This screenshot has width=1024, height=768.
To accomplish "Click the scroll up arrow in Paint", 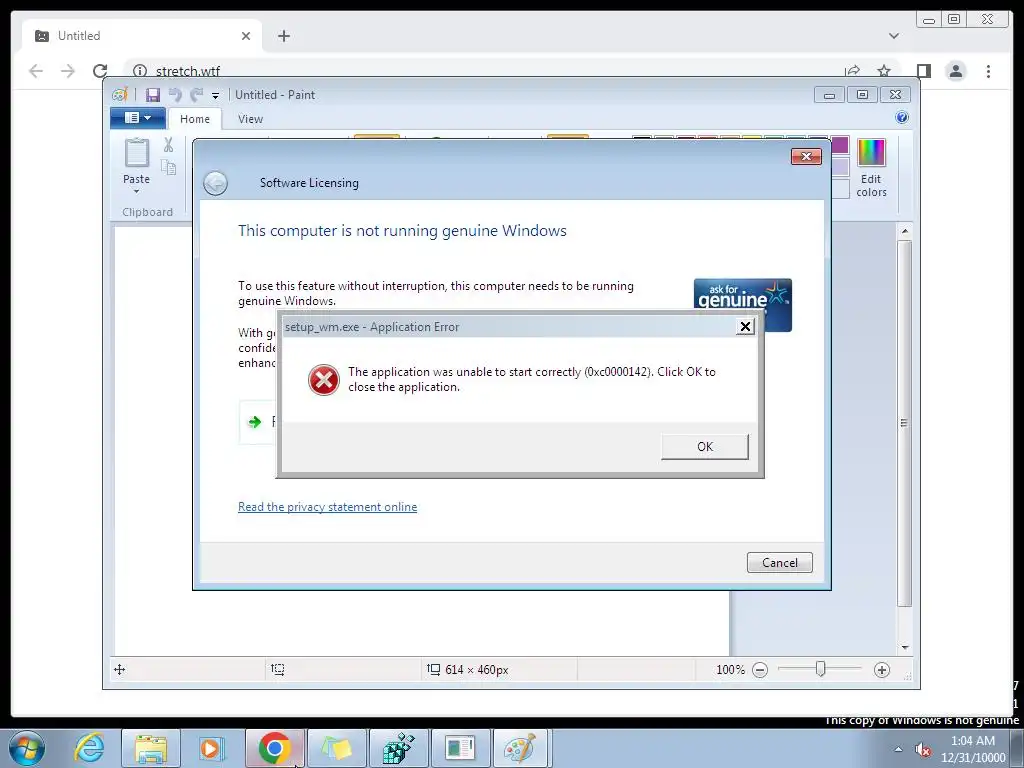I will click(x=905, y=231).
